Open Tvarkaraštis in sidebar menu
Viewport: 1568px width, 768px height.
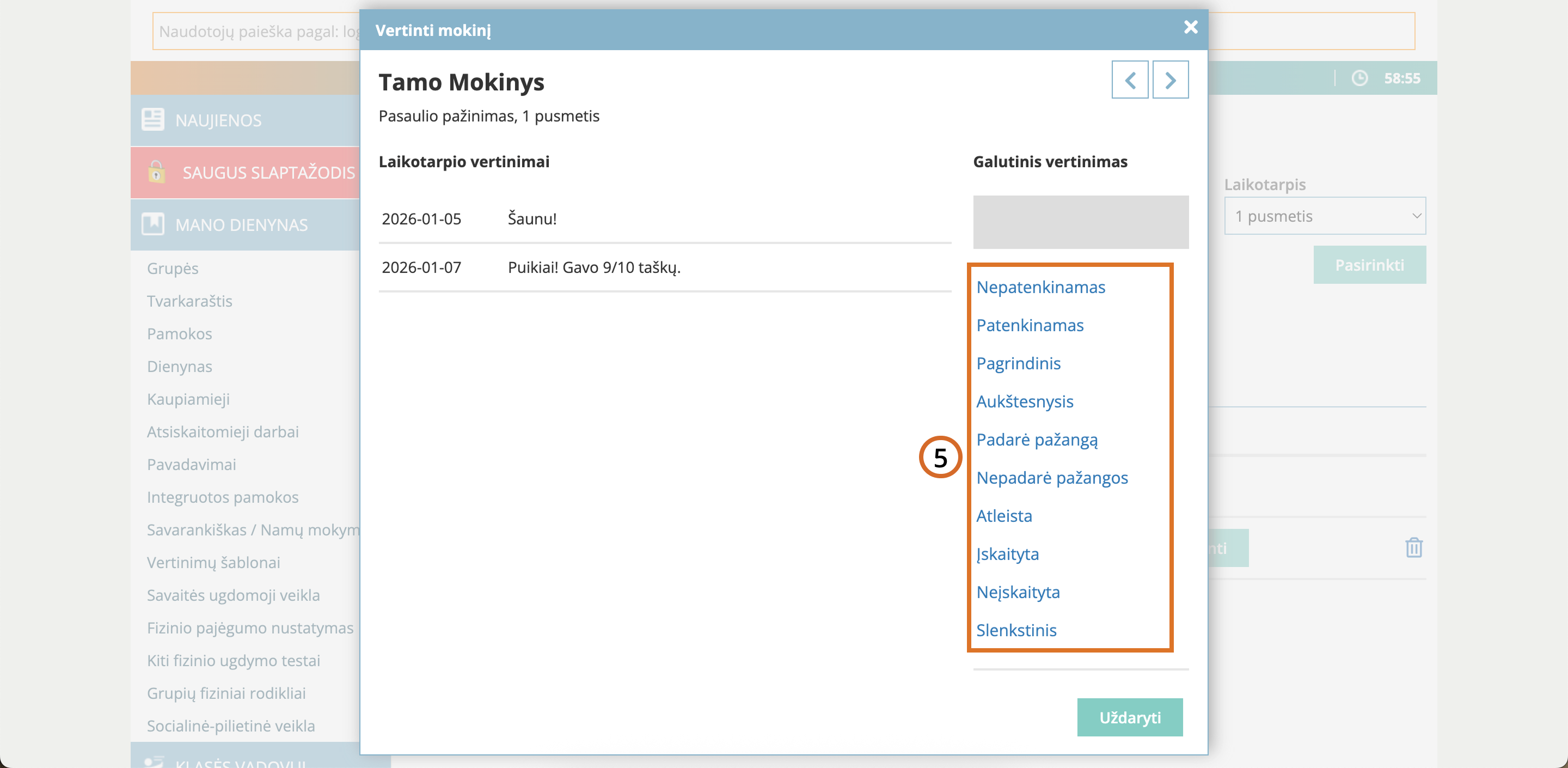[189, 301]
